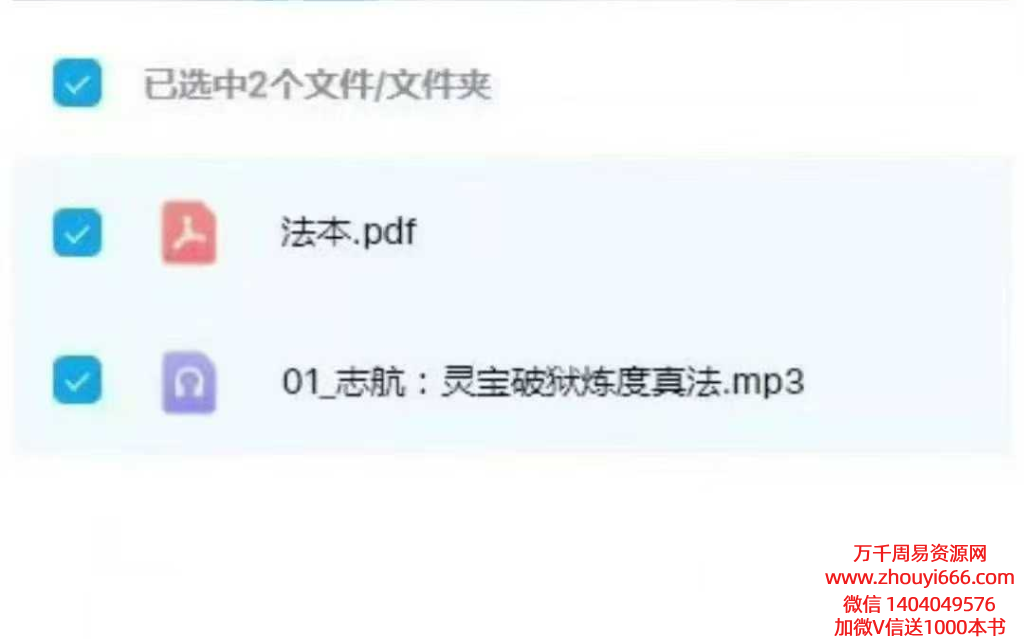Click the purple headphone audio file icon

click(x=189, y=382)
